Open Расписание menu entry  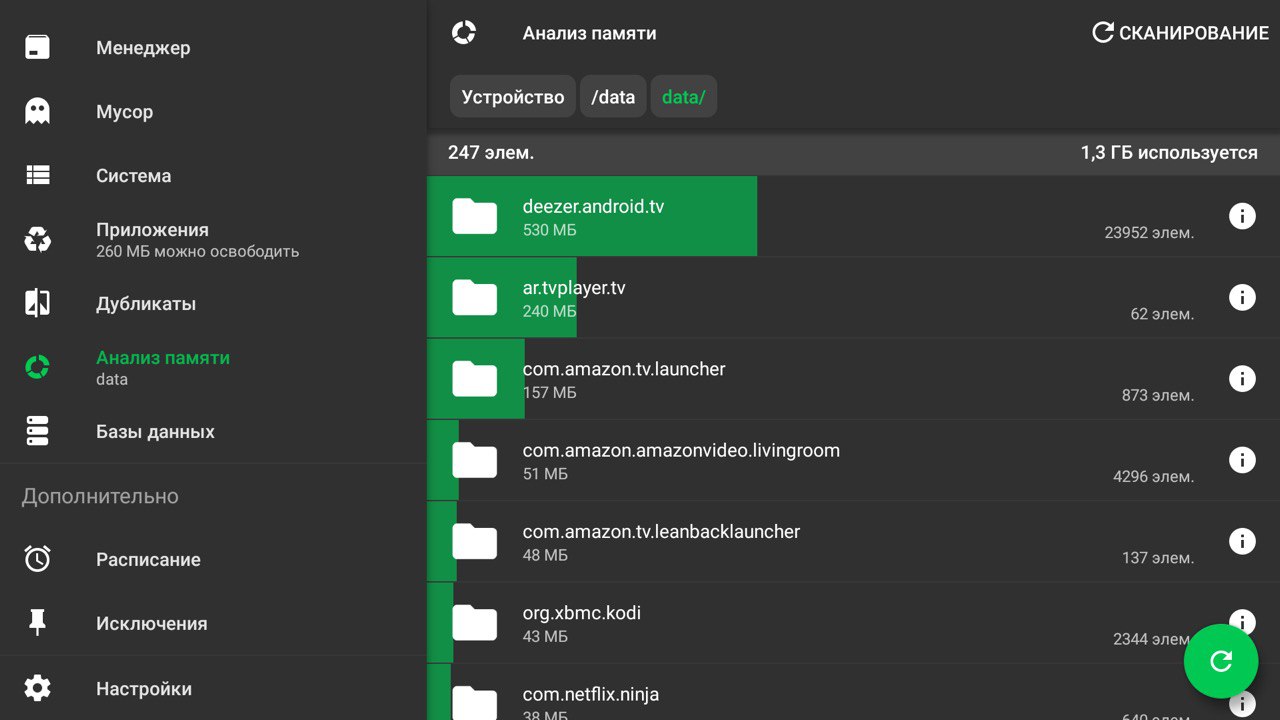213,559
